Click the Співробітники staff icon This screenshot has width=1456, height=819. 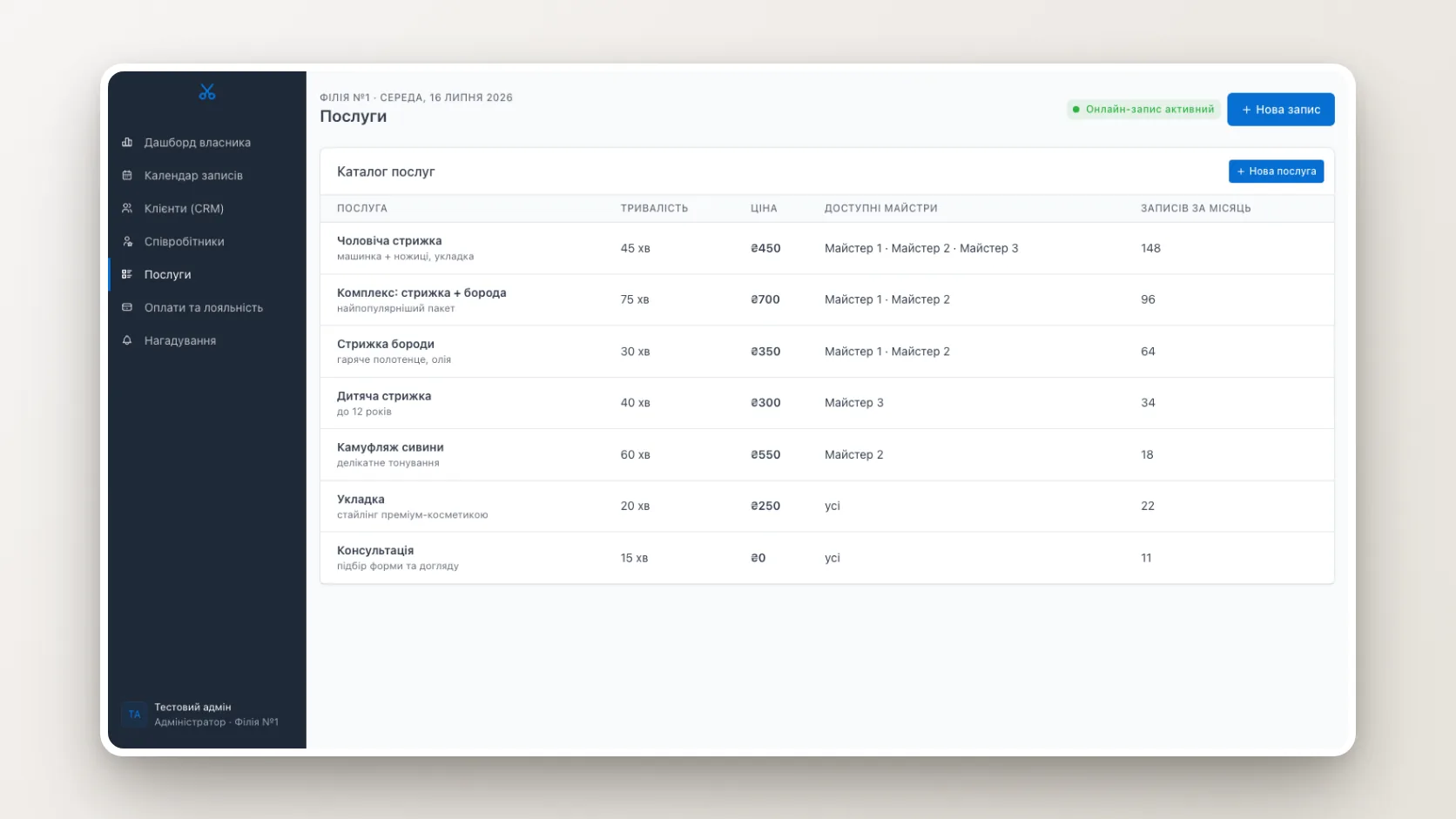point(127,241)
